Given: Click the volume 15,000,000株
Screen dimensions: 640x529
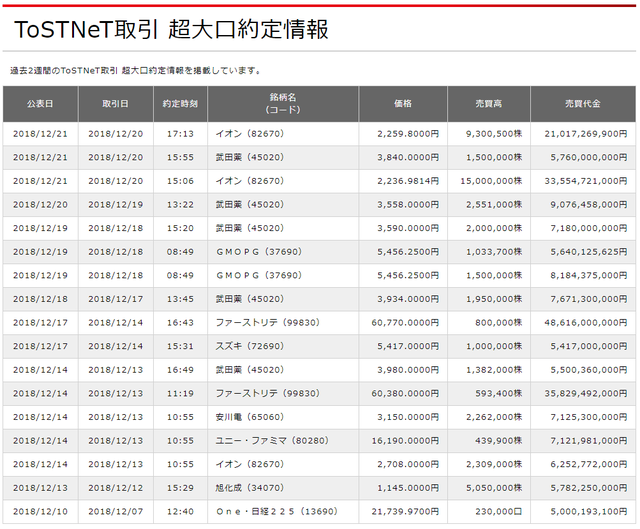Looking at the screenshot, I should click(491, 181).
